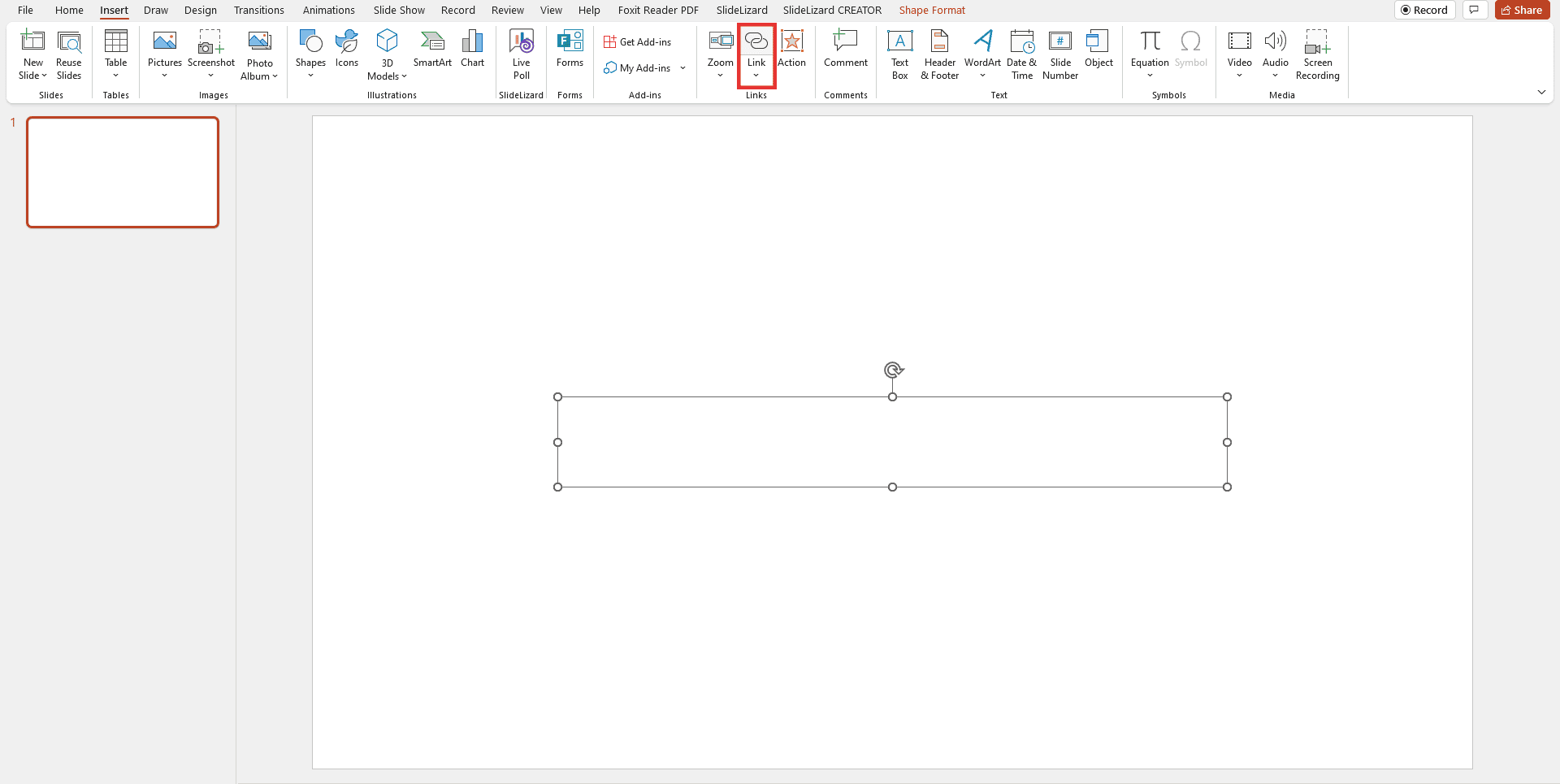Switch to the Draw tab
This screenshot has width=1560, height=784.
point(156,11)
